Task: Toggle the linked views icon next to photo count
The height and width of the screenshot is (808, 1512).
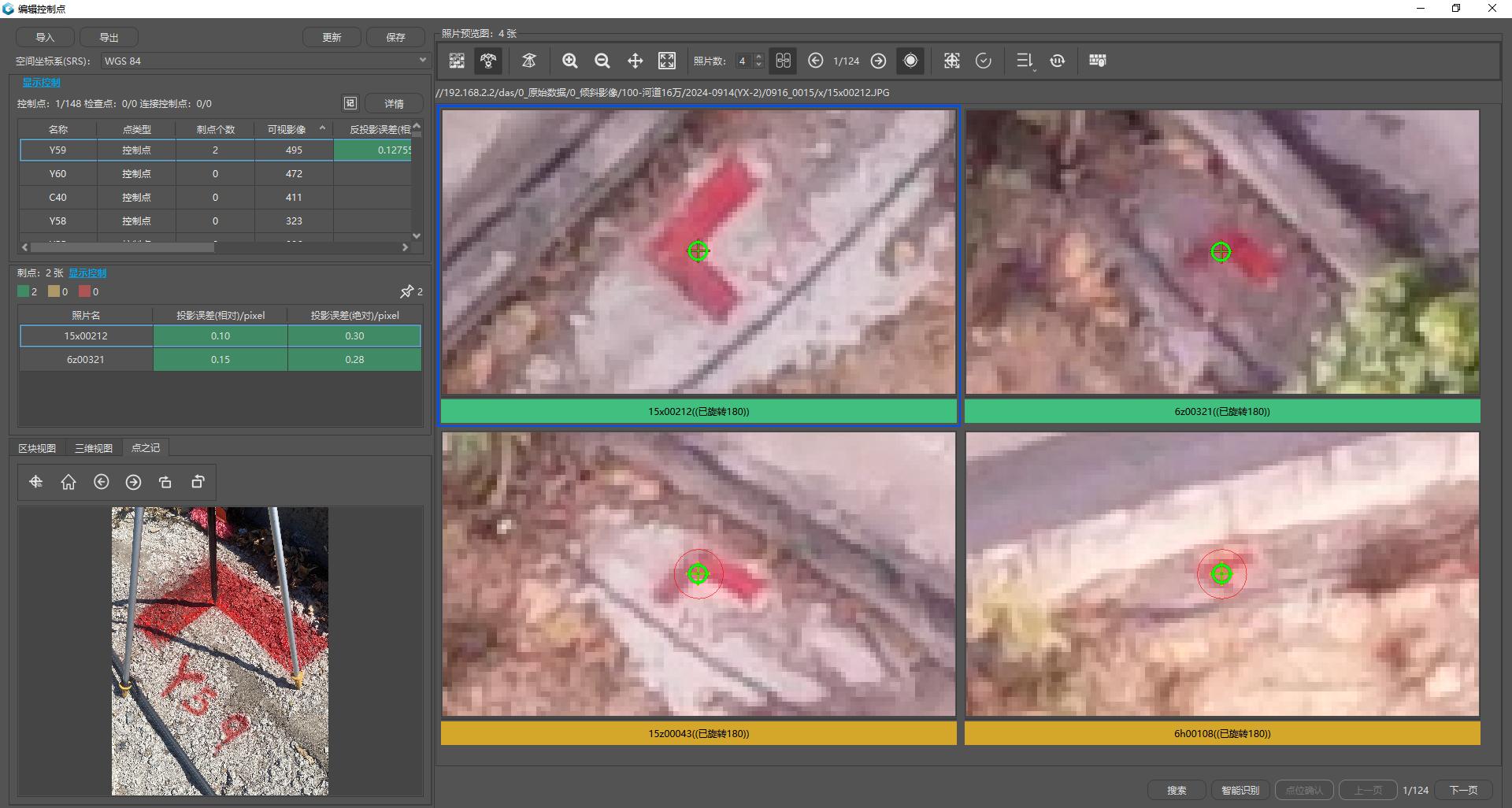Action: pos(783,61)
